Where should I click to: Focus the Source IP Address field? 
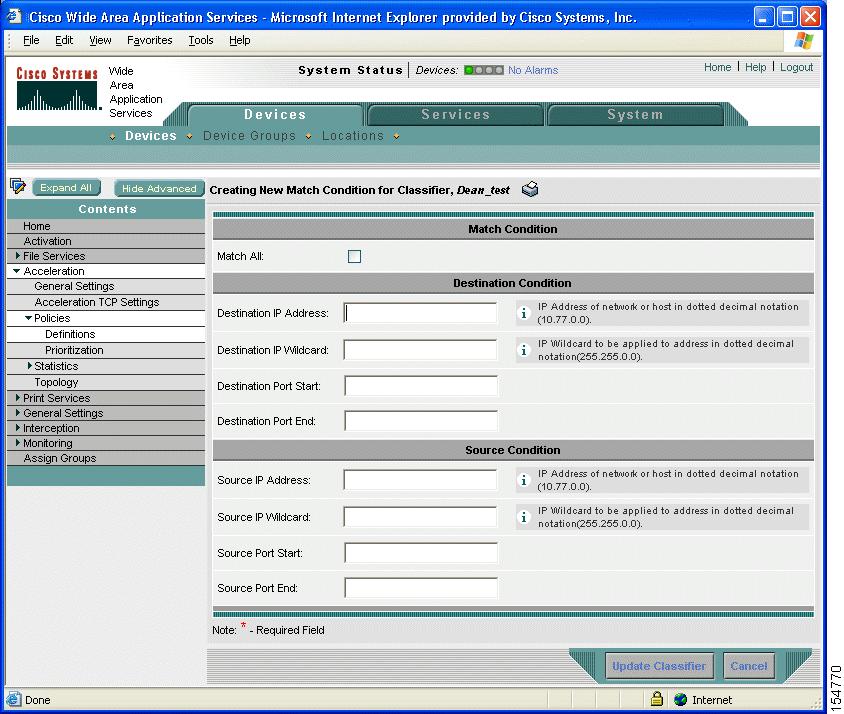pyautogui.click(x=420, y=480)
